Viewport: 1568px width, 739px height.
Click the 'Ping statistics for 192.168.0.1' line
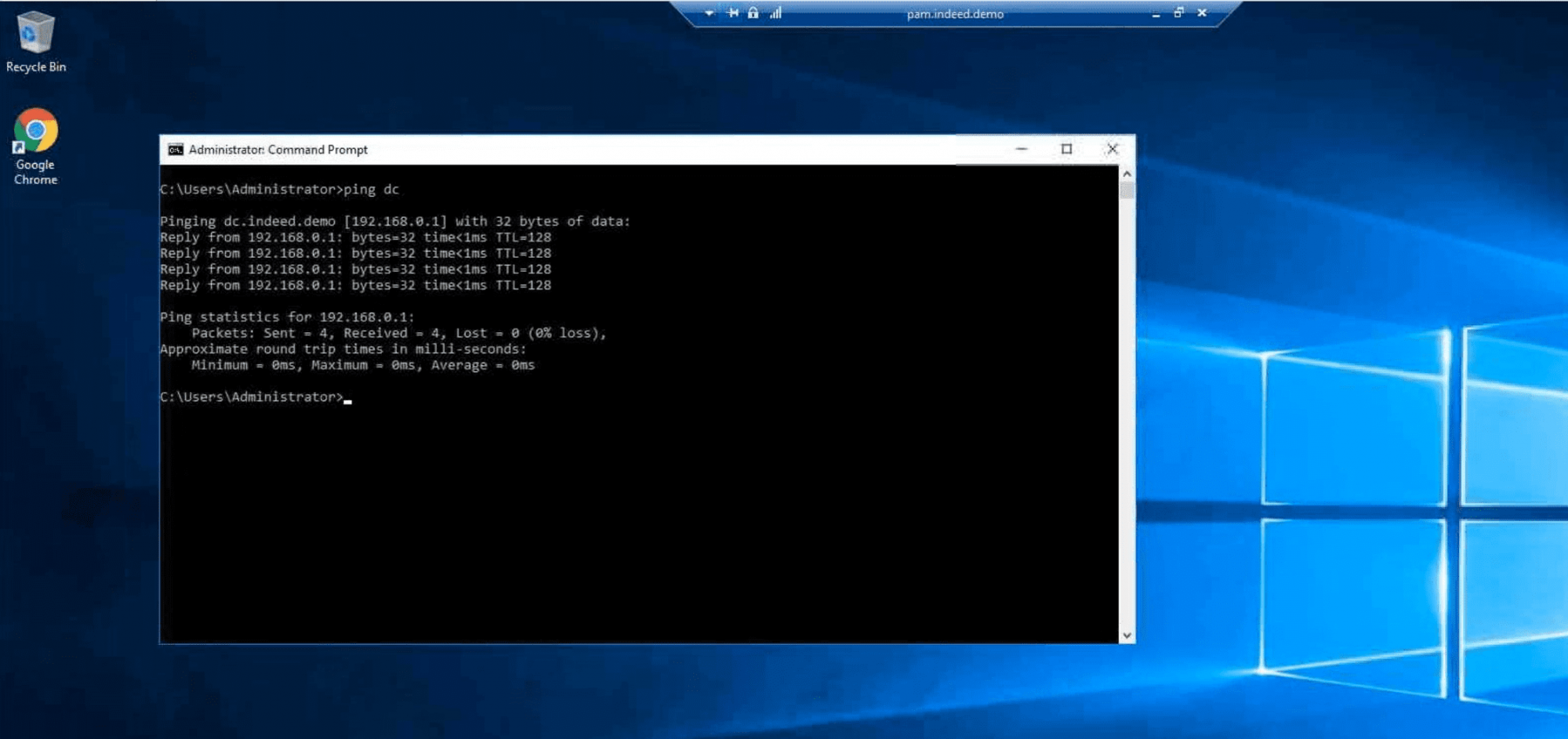click(287, 317)
